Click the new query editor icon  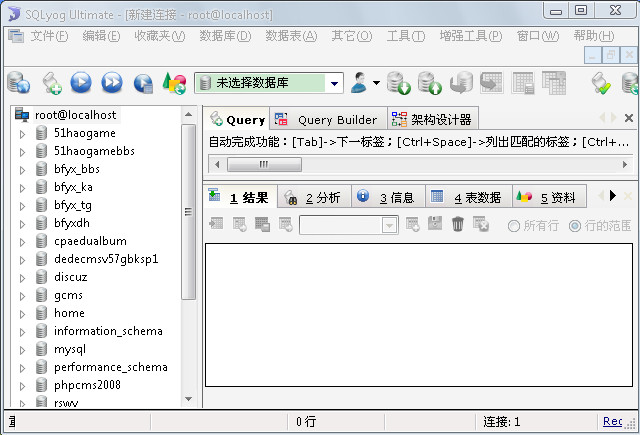[50, 83]
